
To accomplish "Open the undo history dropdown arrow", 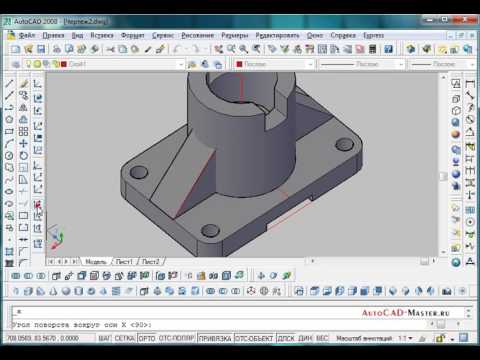I will coord(186,49).
